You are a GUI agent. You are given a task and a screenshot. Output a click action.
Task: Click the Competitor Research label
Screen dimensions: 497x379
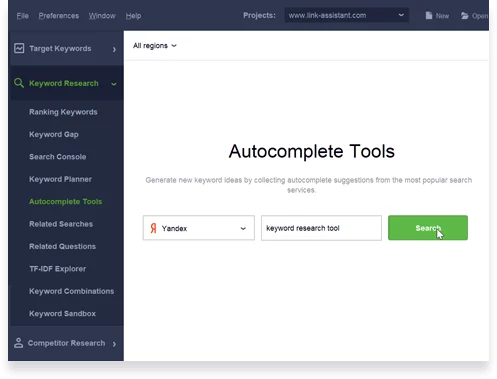point(66,343)
